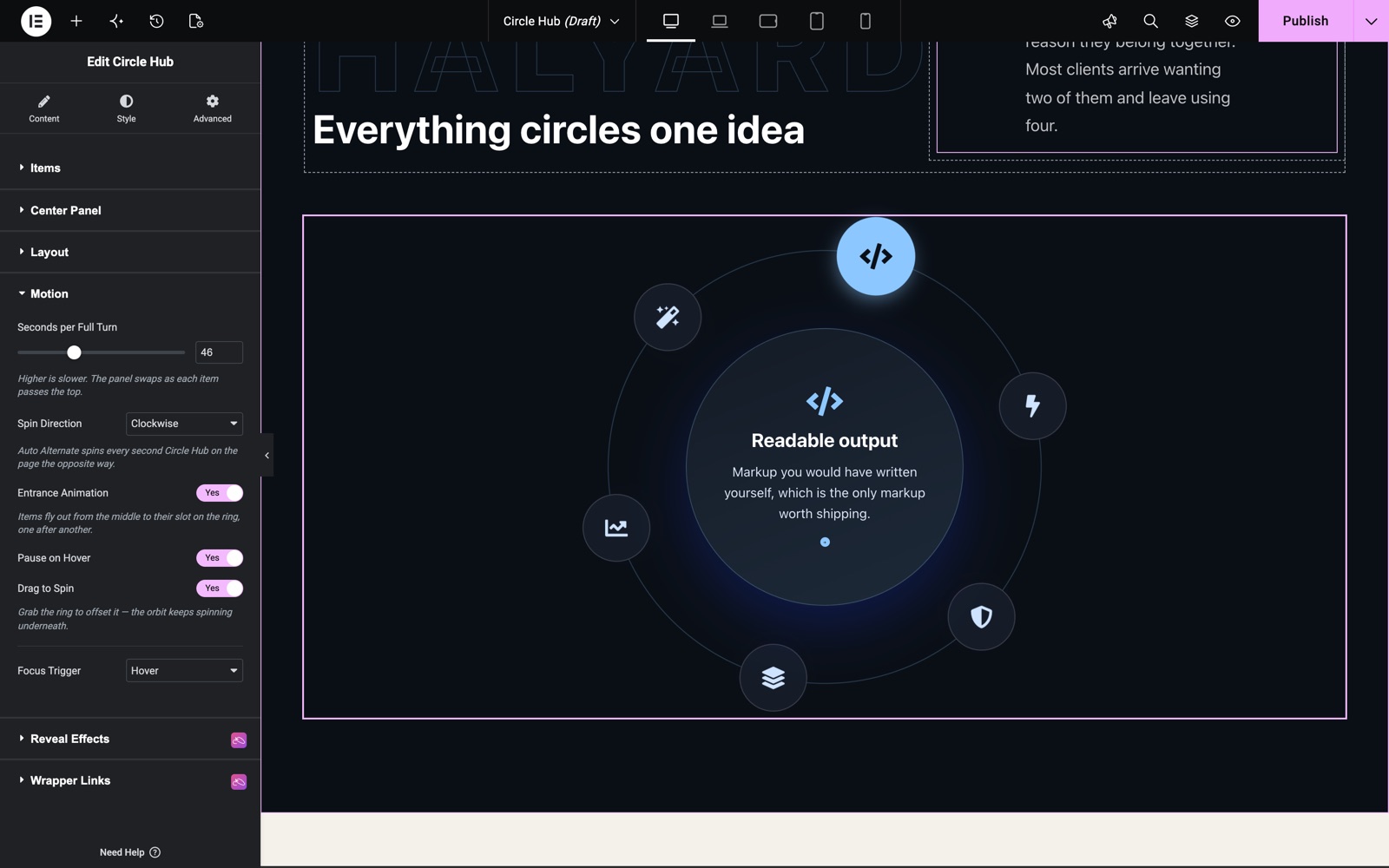The width and height of the screenshot is (1389, 868).
Task: Open the page settings document icon
Action: coord(196,21)
